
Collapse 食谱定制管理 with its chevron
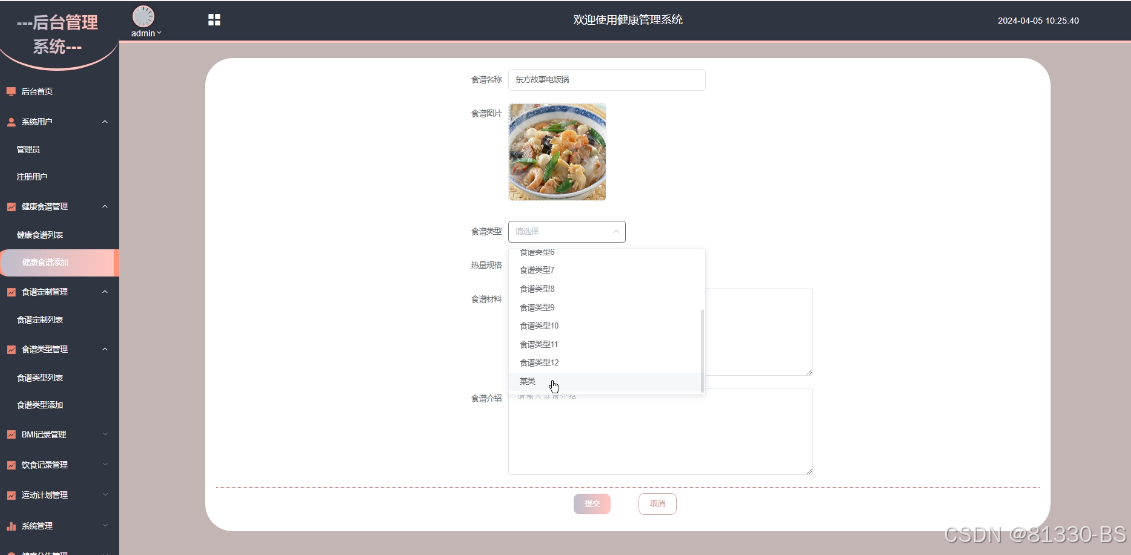click(x=105, y=292)
